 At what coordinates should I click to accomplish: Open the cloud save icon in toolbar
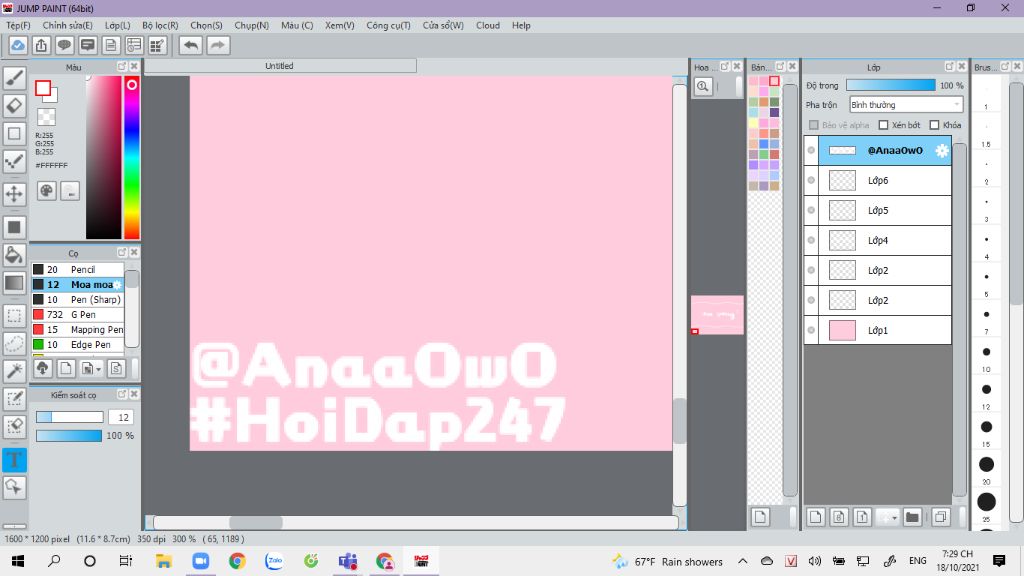click(18, 45)
